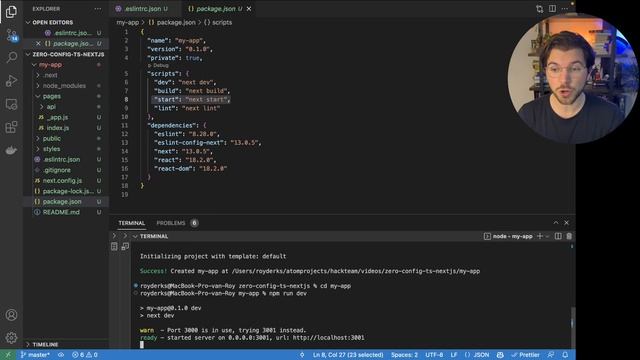The image size is (640, 360).
Task: Open the Explorer view in activity bar
Action: coord(11,11)
